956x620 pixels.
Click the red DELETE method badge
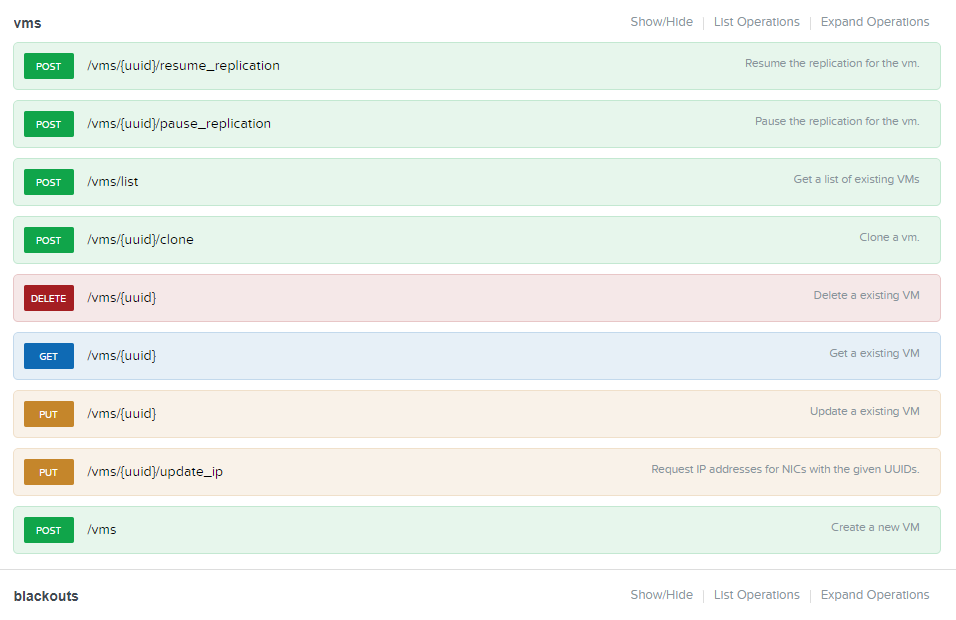49,298
